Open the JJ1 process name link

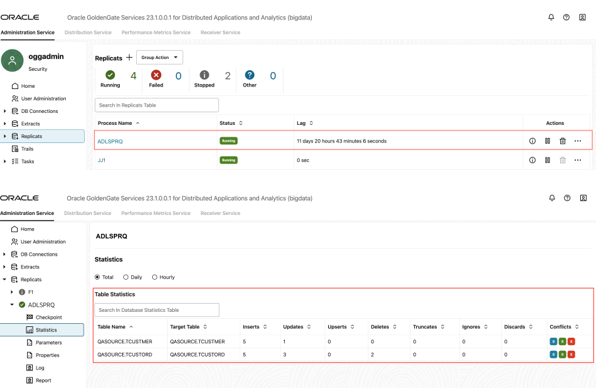coord(102,160)
